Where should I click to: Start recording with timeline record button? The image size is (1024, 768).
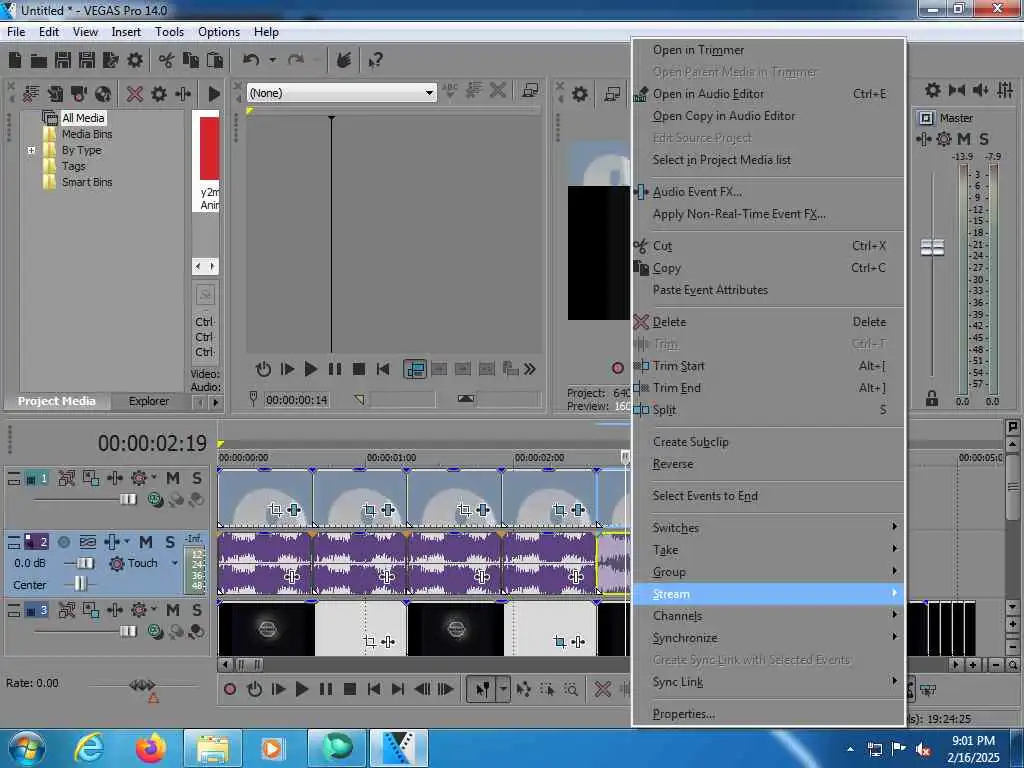[230, 689]
